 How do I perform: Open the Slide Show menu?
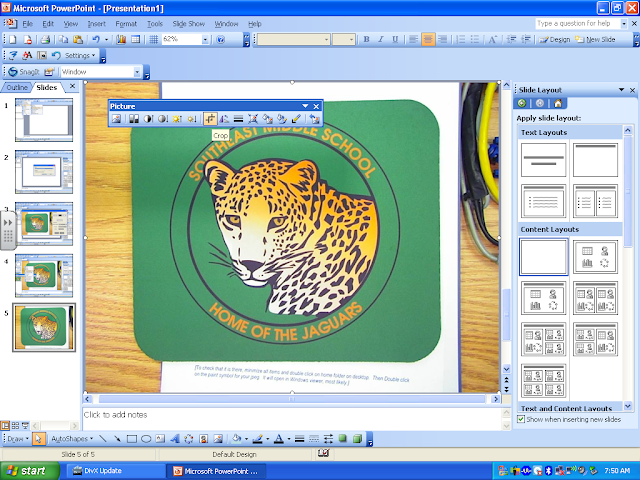click(188, 24)
